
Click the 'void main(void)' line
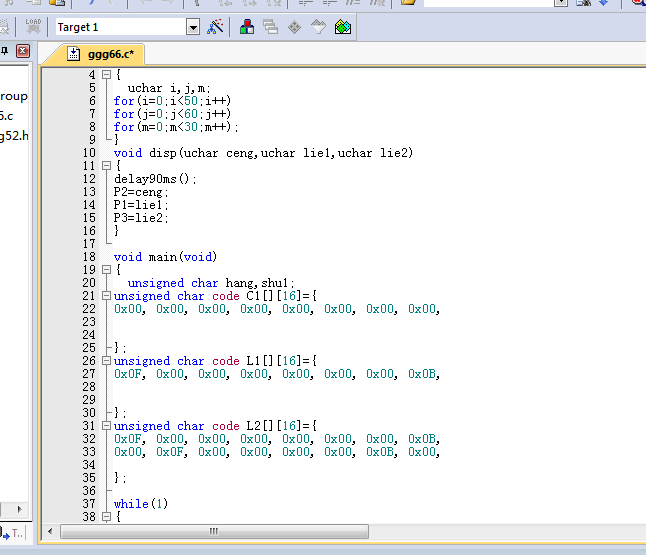[x=165, y=257]
